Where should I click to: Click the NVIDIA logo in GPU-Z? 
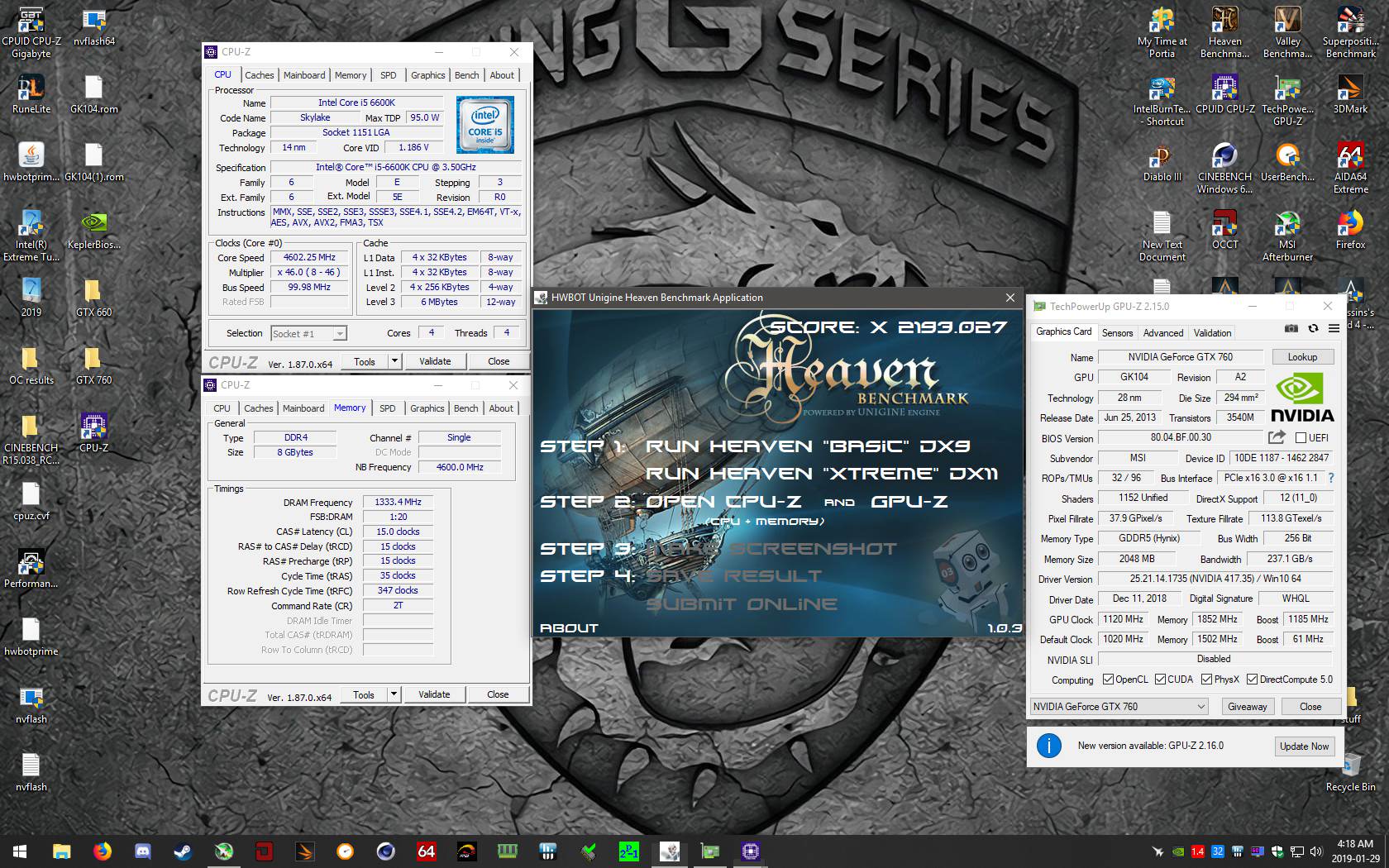click(x=1302, y=398)
